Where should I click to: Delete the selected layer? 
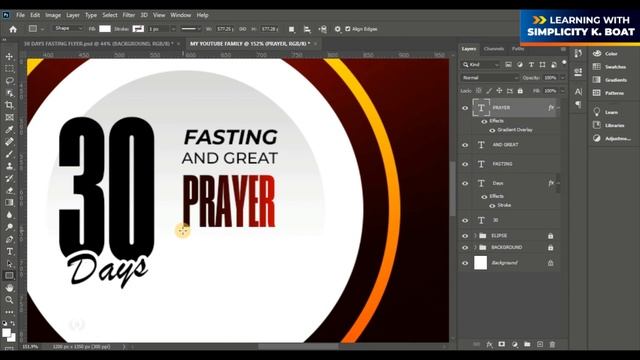click(552, 344)
